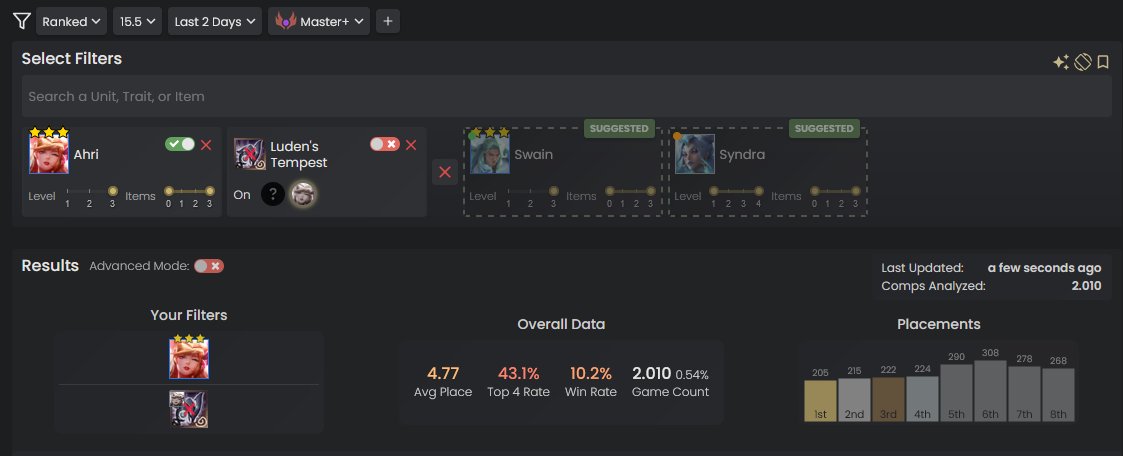The width and height of the screenshot is (1123, 456).
Task: Click the 5th placement bar
Action: tap(956, 392)
